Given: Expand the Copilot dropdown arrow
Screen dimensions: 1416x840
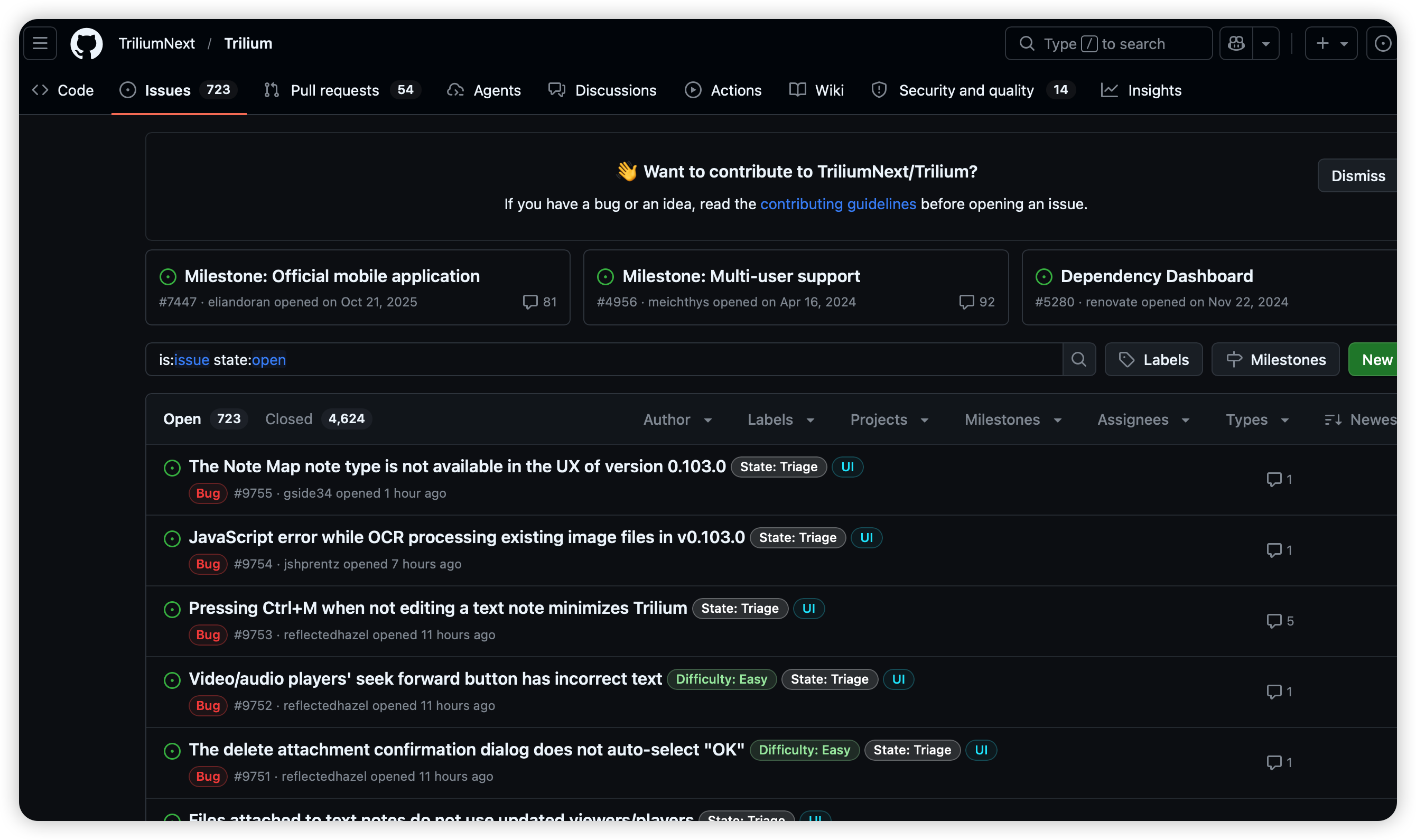Looking at the screenshot, I should 1266,43.
